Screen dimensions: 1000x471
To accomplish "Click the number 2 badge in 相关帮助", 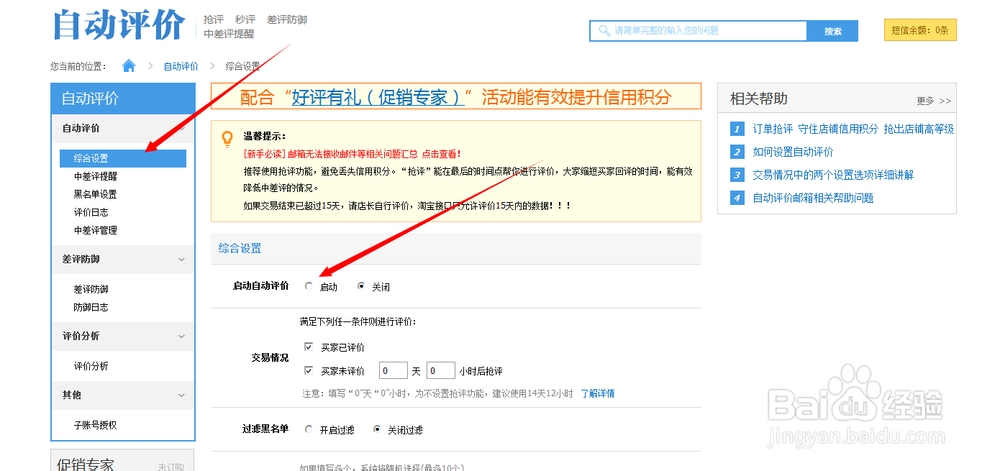I will tap(737, 152).
